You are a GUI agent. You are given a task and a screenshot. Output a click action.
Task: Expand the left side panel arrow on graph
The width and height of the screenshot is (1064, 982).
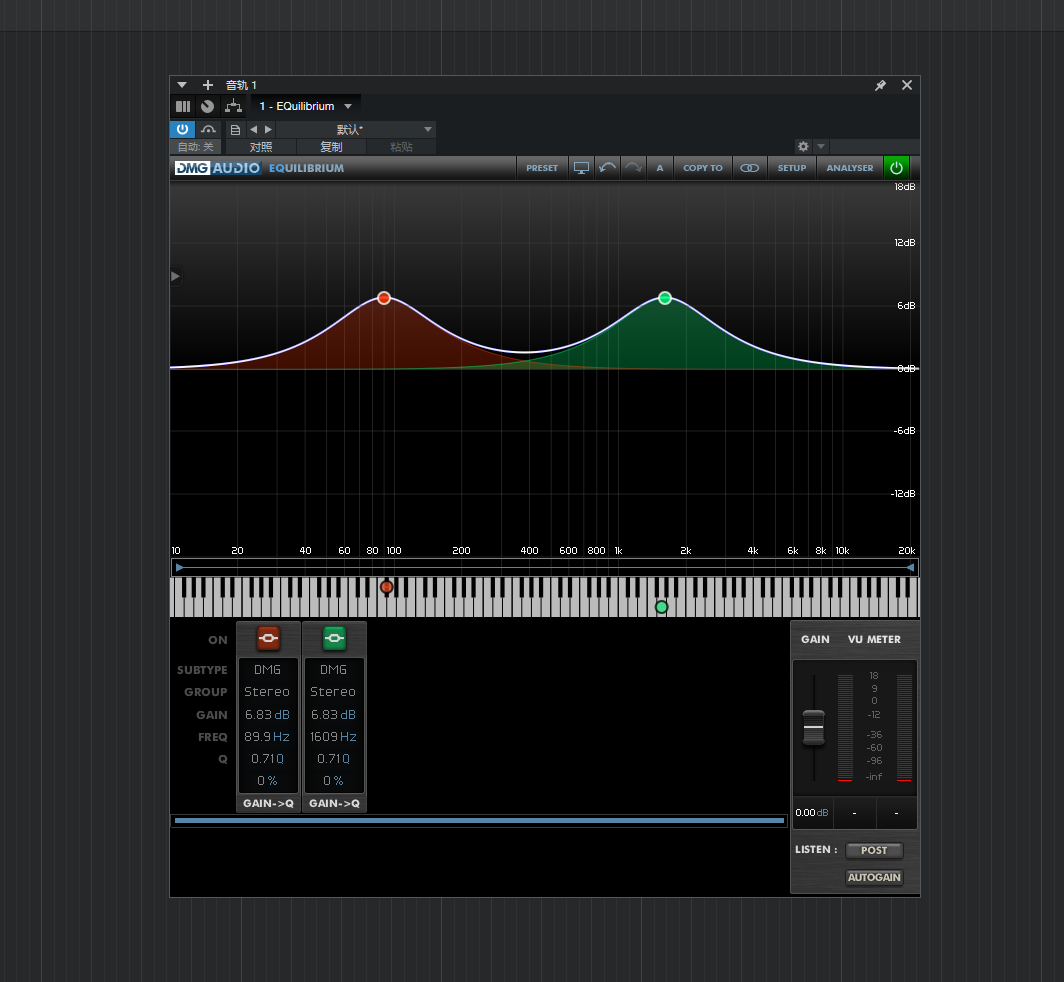(176, 276)
